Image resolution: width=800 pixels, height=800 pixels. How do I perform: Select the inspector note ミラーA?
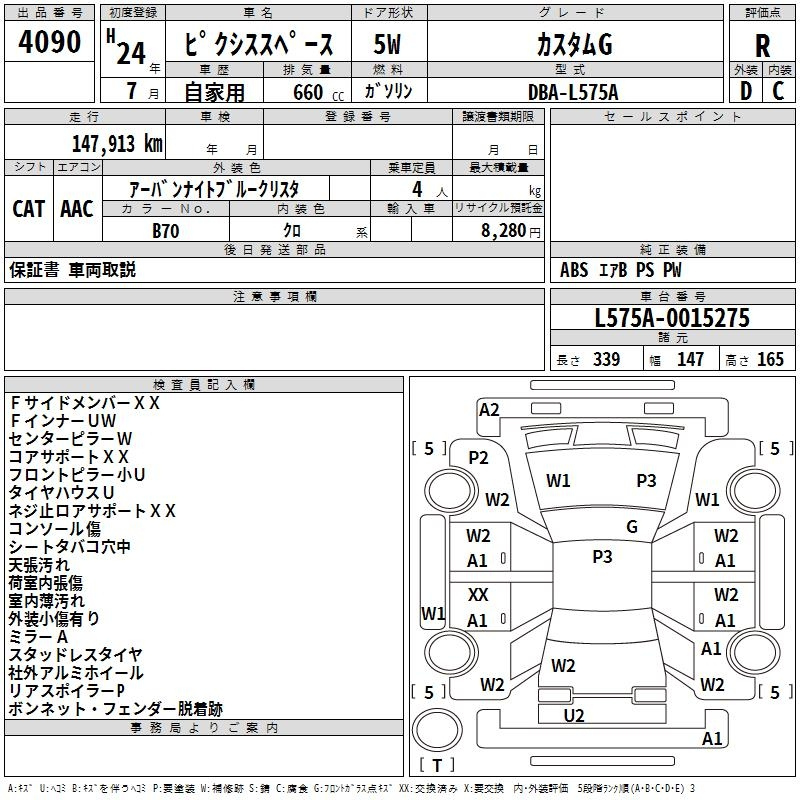click(x=38, y=637)
